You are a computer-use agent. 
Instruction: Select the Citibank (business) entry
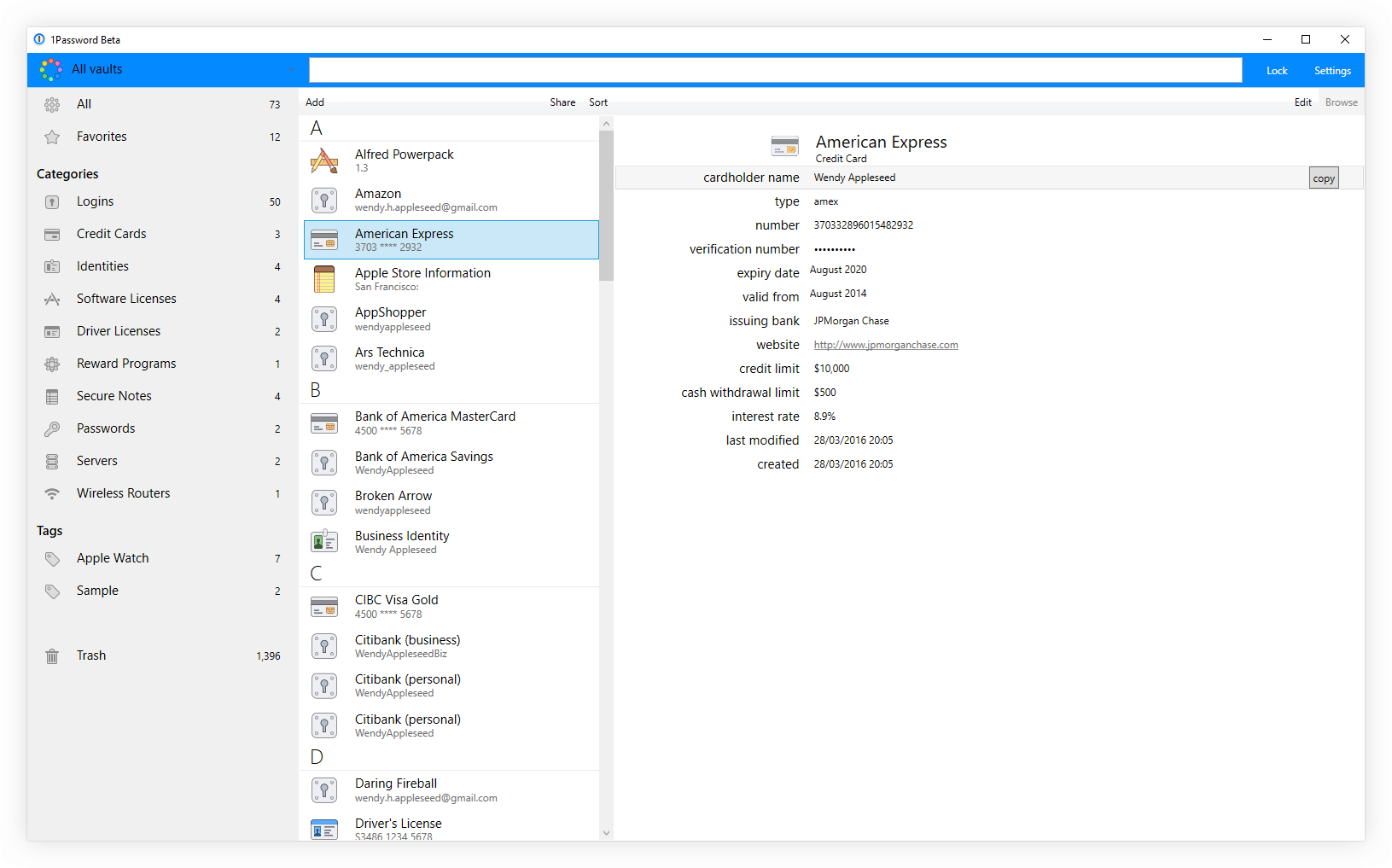coord(451,646)
